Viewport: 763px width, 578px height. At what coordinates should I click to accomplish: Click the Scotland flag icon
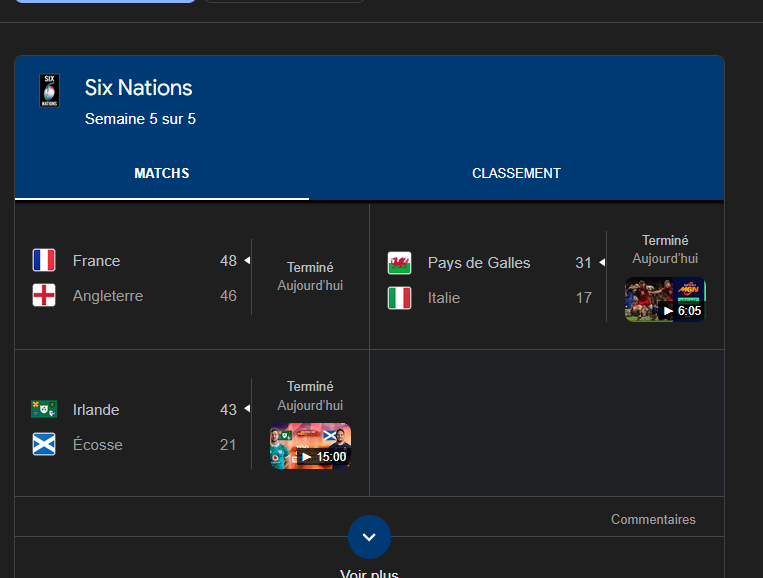pyautogui.click(x=44, y=445)
